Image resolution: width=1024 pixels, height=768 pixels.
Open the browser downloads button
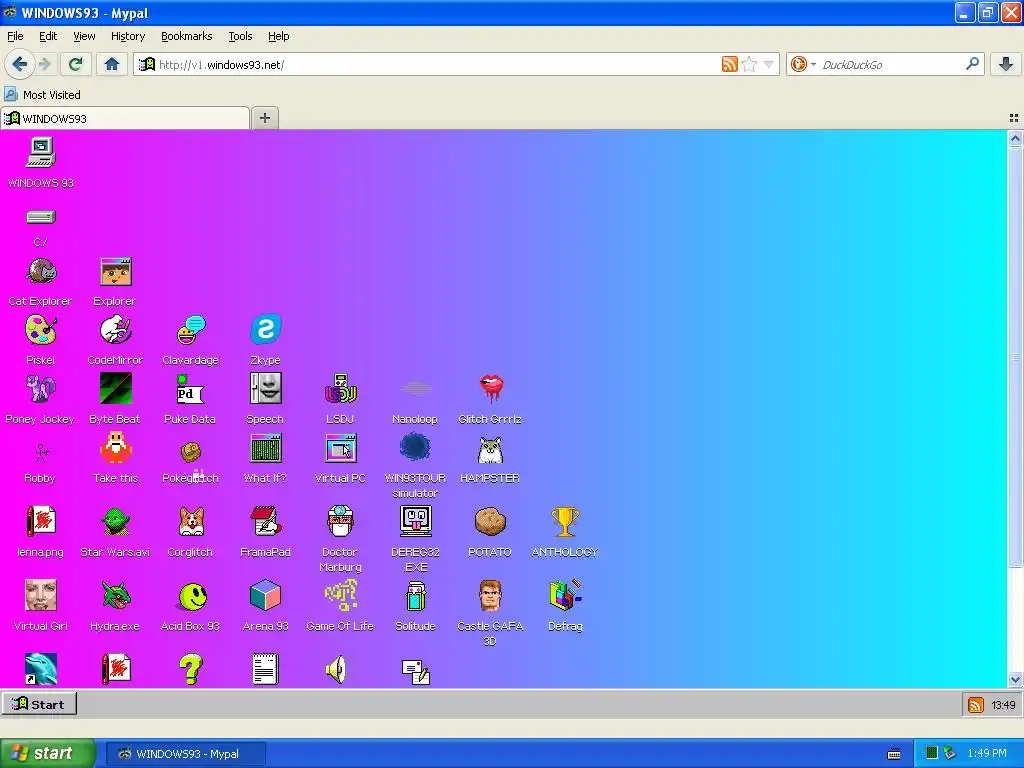point(1006,64)
